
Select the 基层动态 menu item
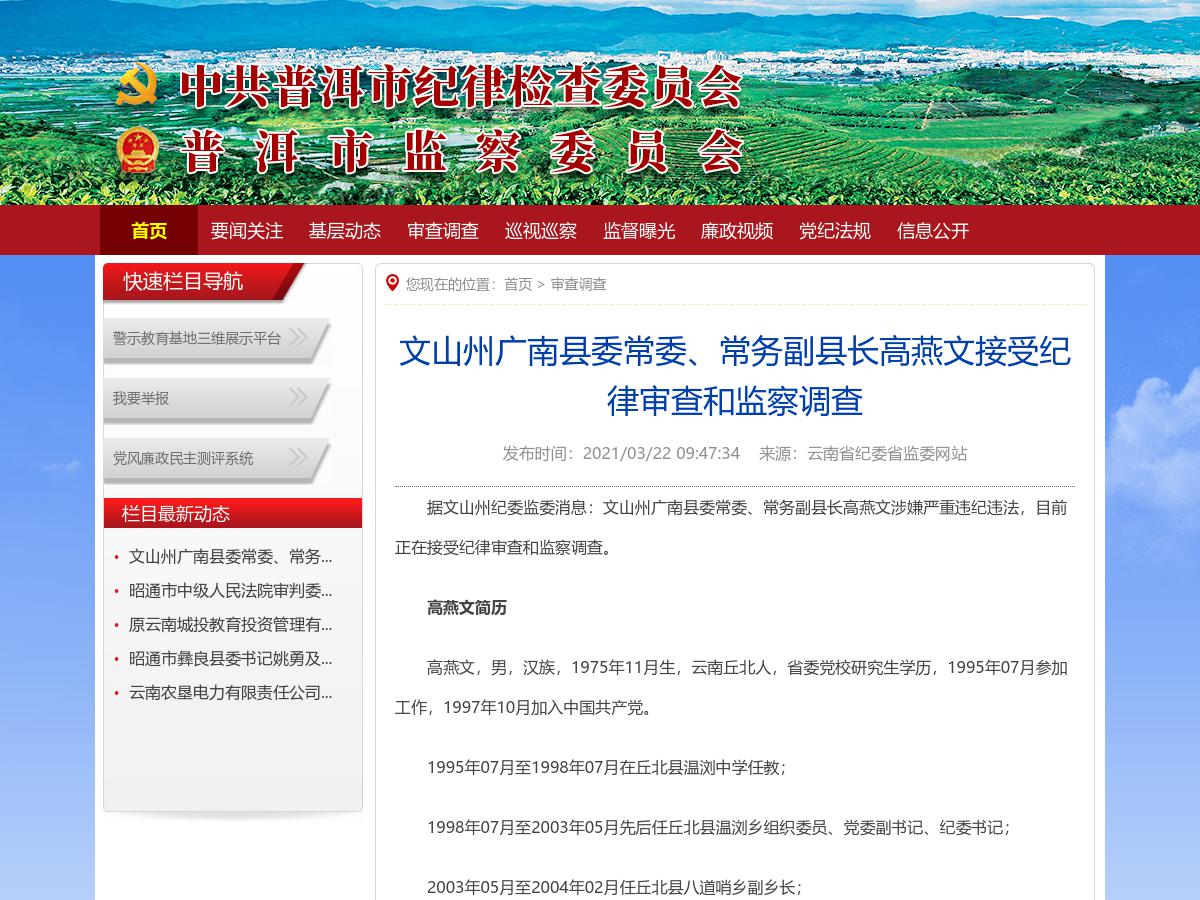345,230
